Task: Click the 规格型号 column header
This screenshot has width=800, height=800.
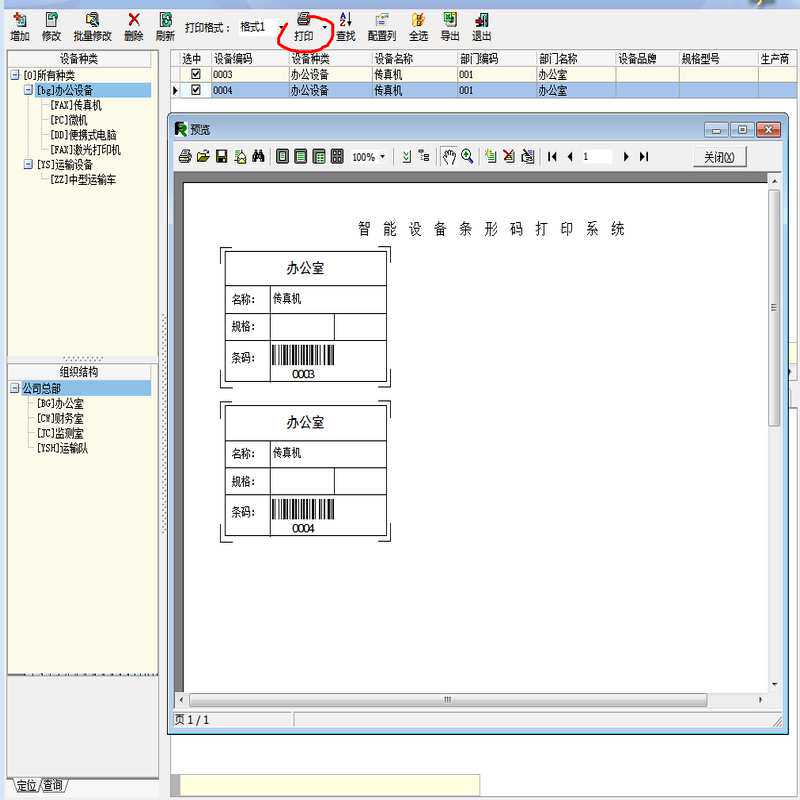Action: [x=718, y=59]
